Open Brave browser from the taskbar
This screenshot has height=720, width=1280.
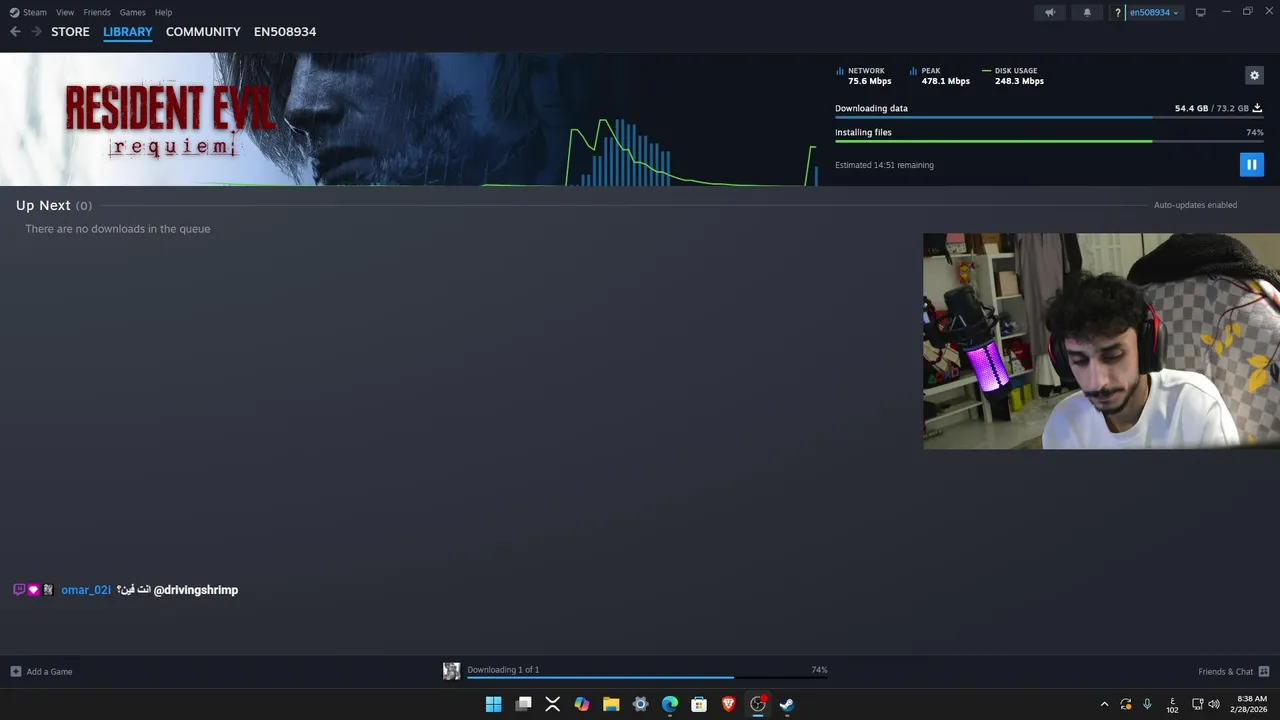click(x=728, y=704)
